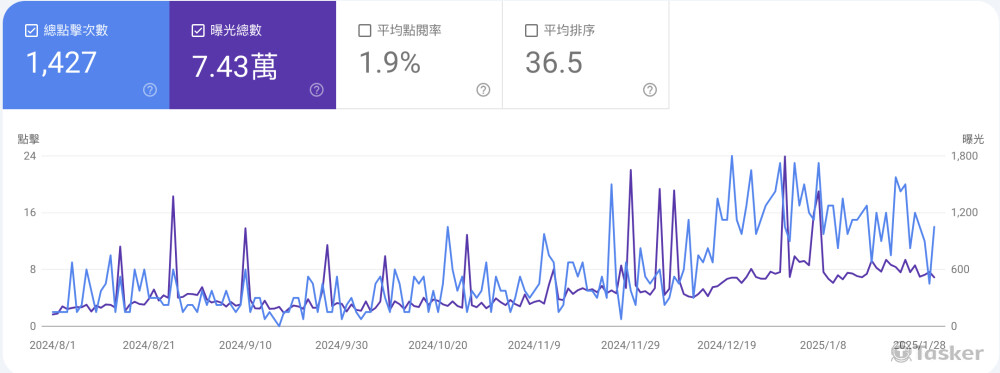
Task: Enable the 平均點閱率 checkbox
Action: [365, 31]
